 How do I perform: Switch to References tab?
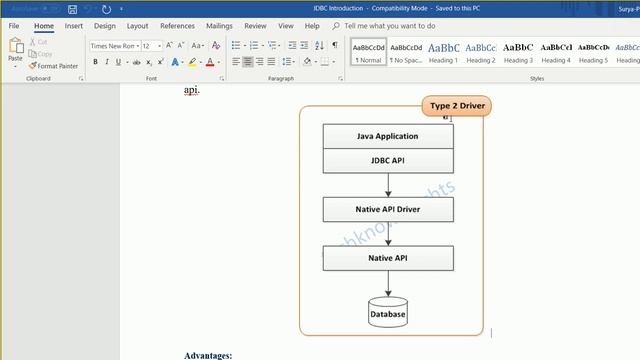click(x=177, y=26)
